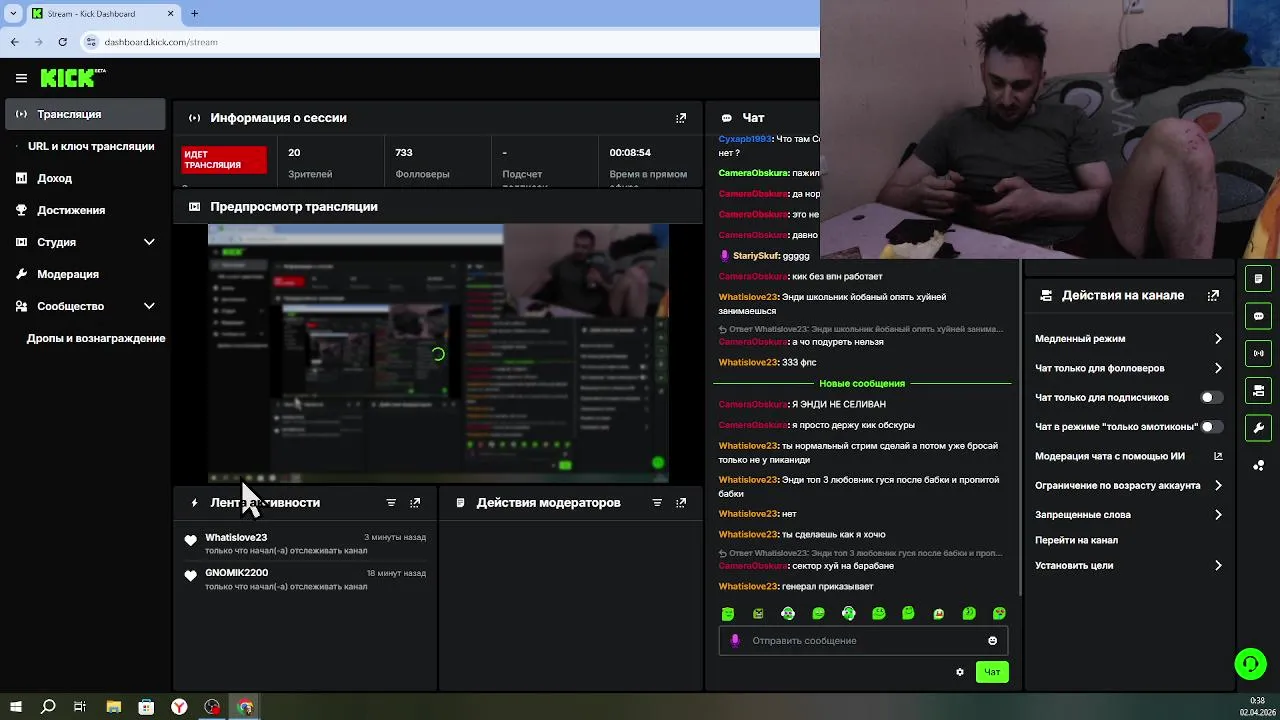The height and width of the screenshot is (720, 1280).
Task: Open Трансляция in the sidebar
Action: click(x=85, y=114)
